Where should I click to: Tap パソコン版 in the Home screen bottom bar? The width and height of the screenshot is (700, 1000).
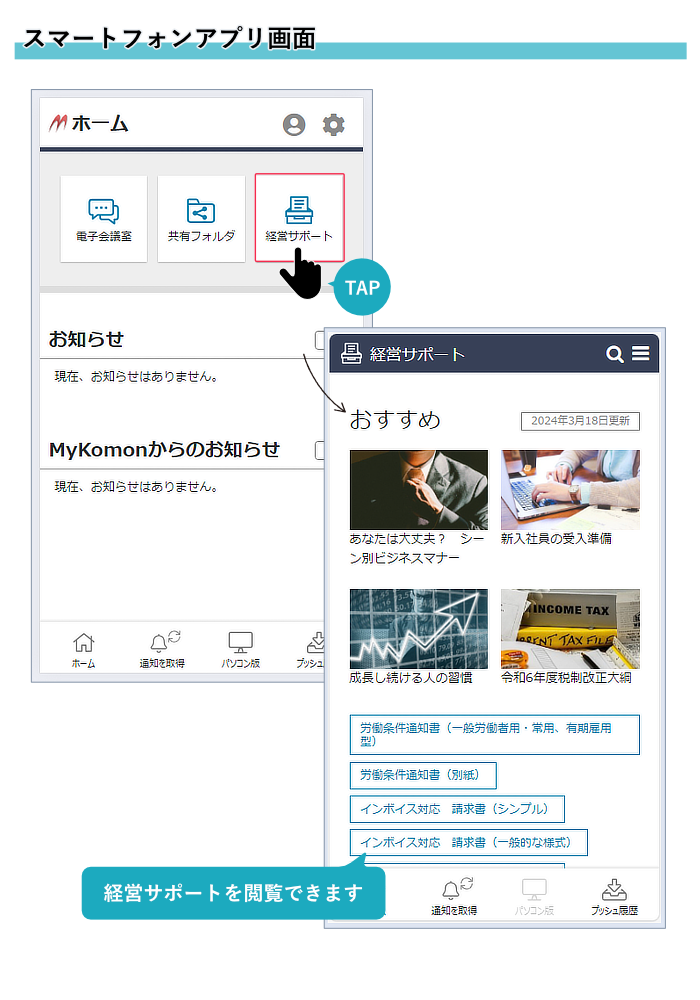pos(240,649)
